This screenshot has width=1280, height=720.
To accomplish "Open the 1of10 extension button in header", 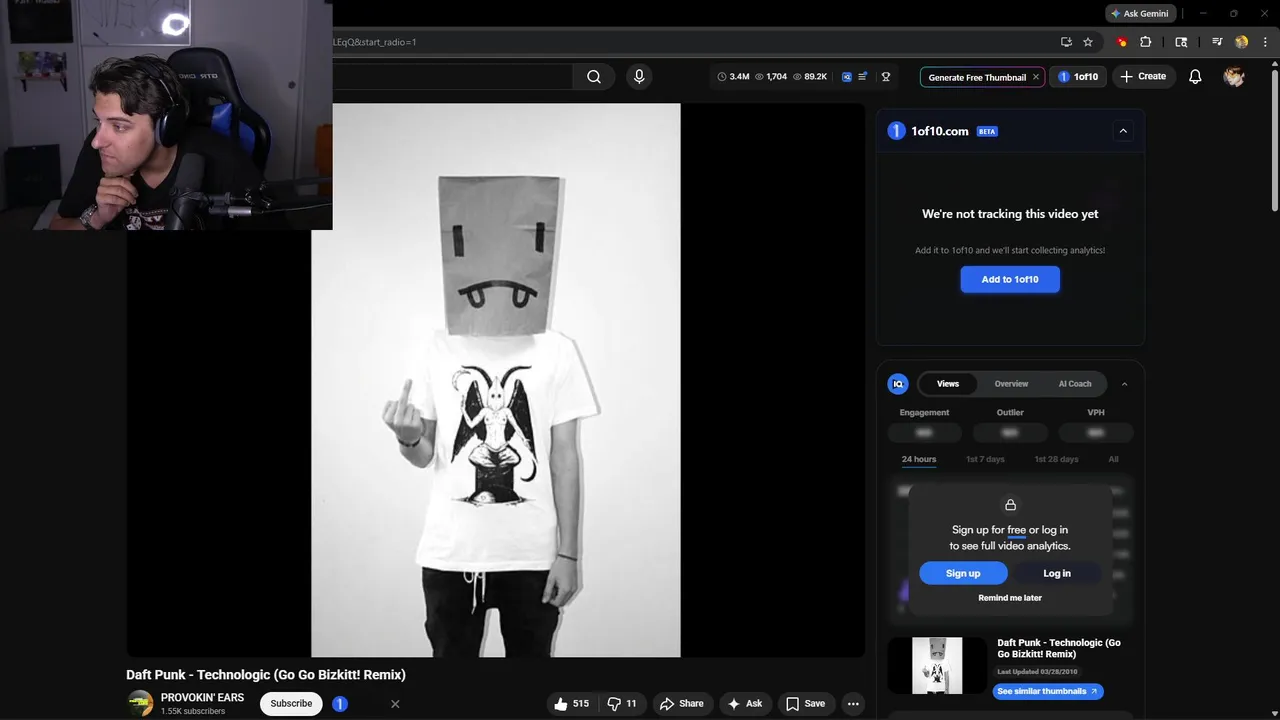I will point(1078,76).
